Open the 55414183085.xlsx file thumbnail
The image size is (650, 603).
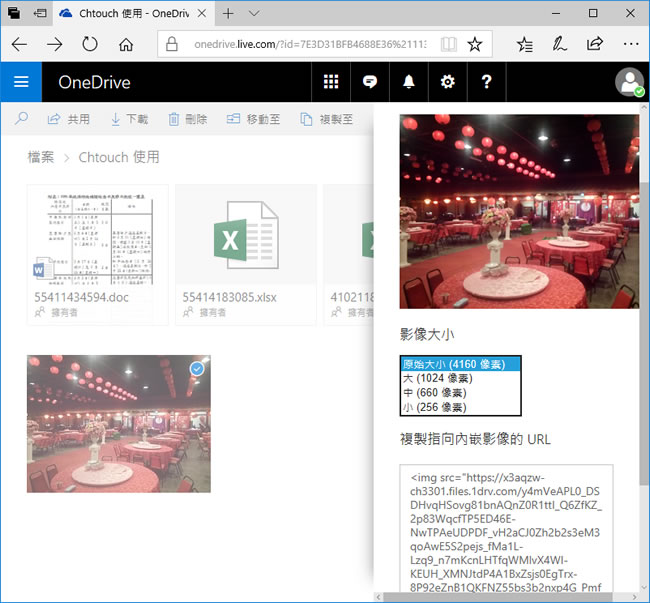pos(246,241)
